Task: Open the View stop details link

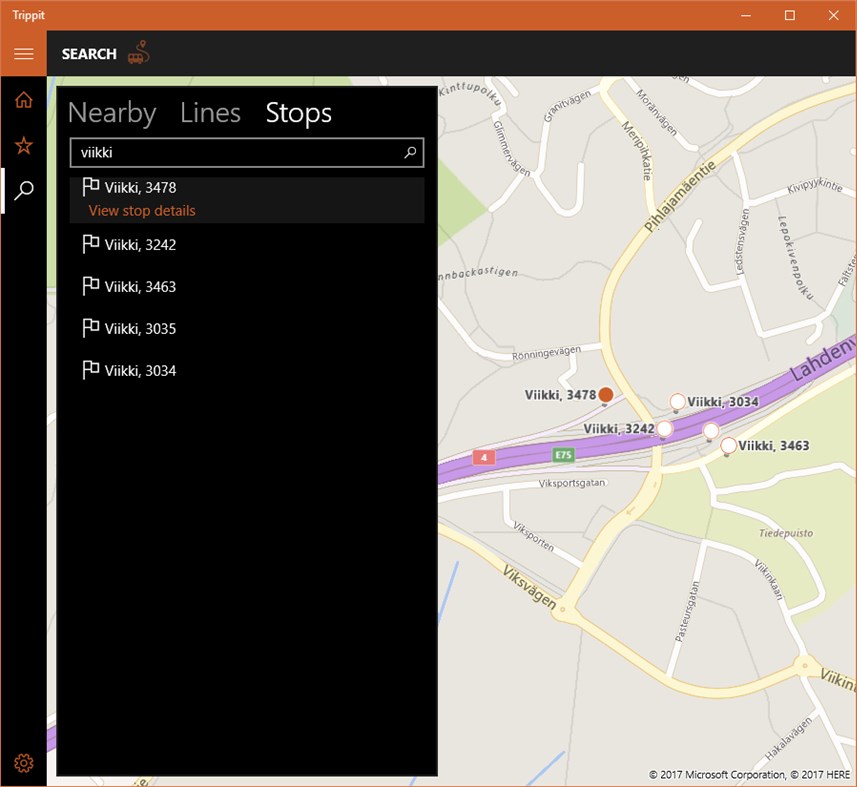Action: 139,210
